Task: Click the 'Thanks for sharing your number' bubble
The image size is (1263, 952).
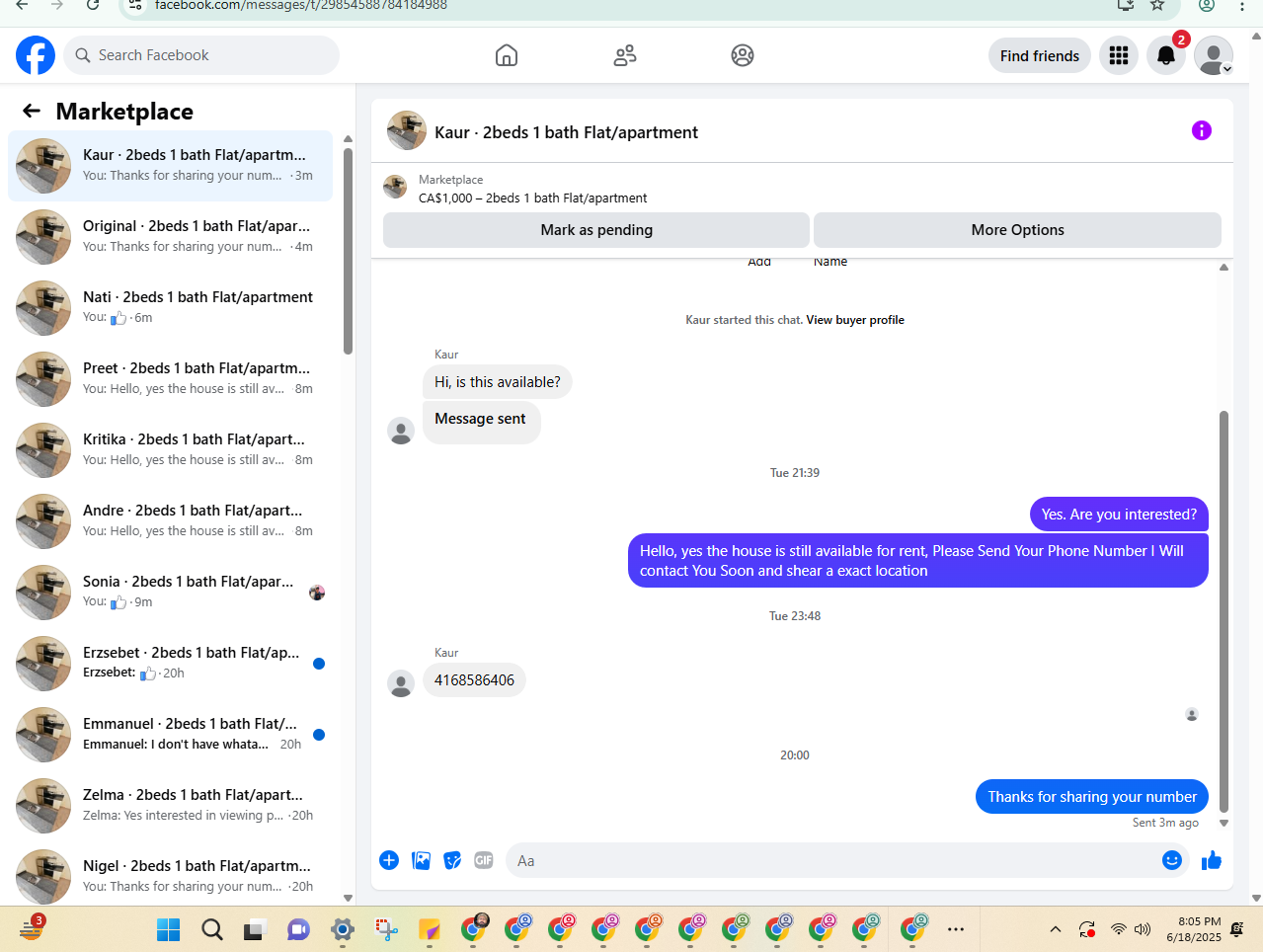Action: [x=1092, y=796]
